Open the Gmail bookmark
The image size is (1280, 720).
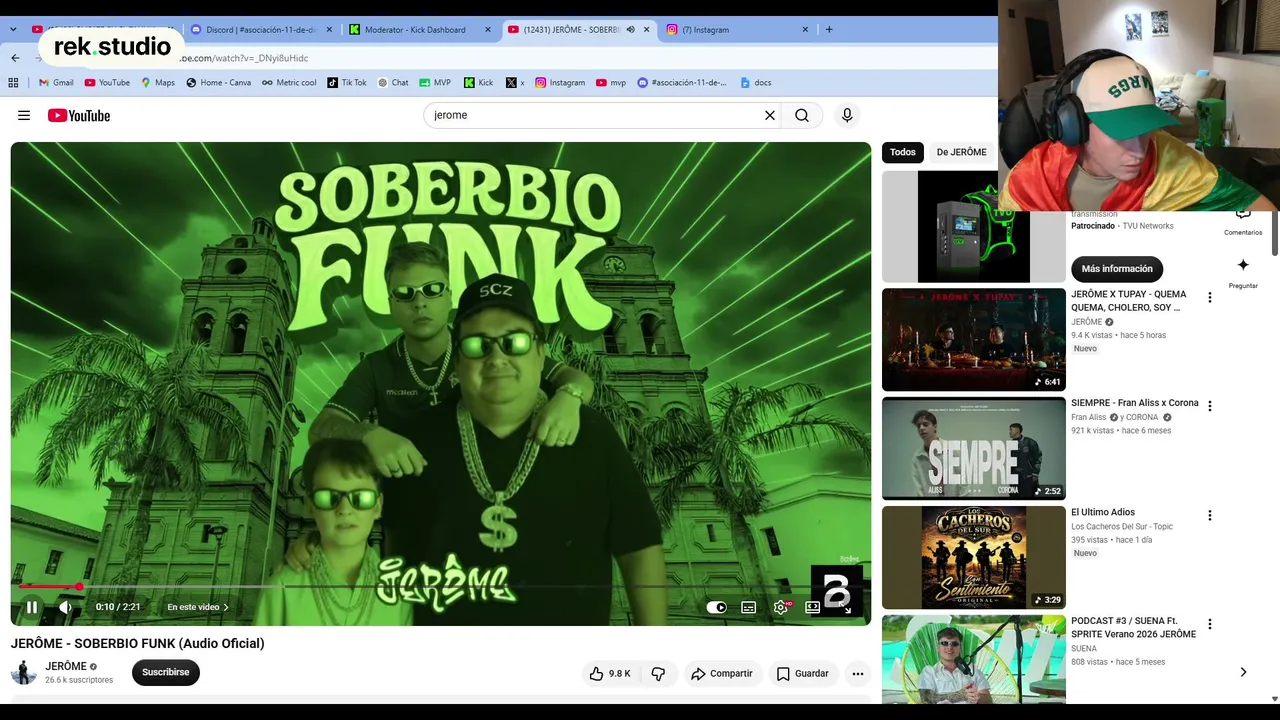click(x=56, y=83)
